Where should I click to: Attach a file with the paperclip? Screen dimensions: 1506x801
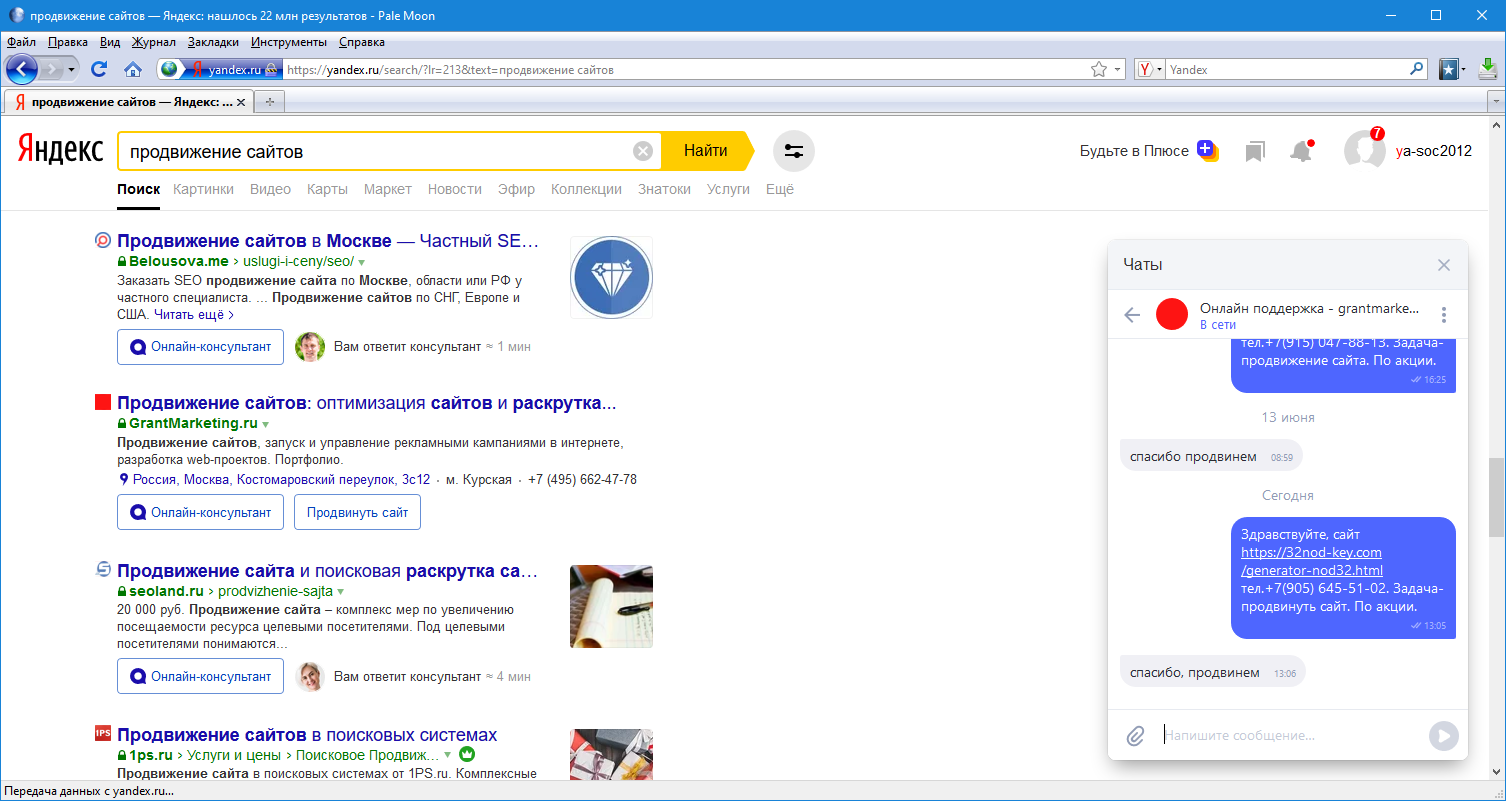(x=1135, y=736)
